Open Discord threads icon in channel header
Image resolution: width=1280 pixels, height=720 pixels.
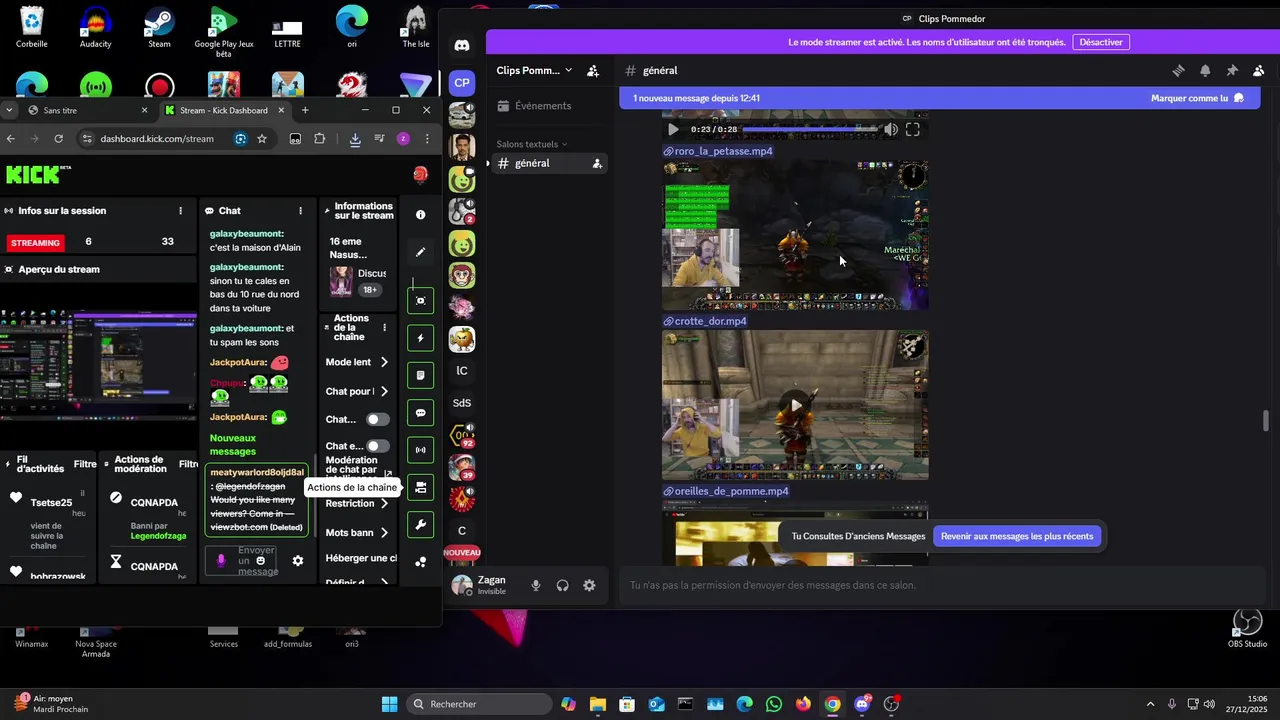1178,71
